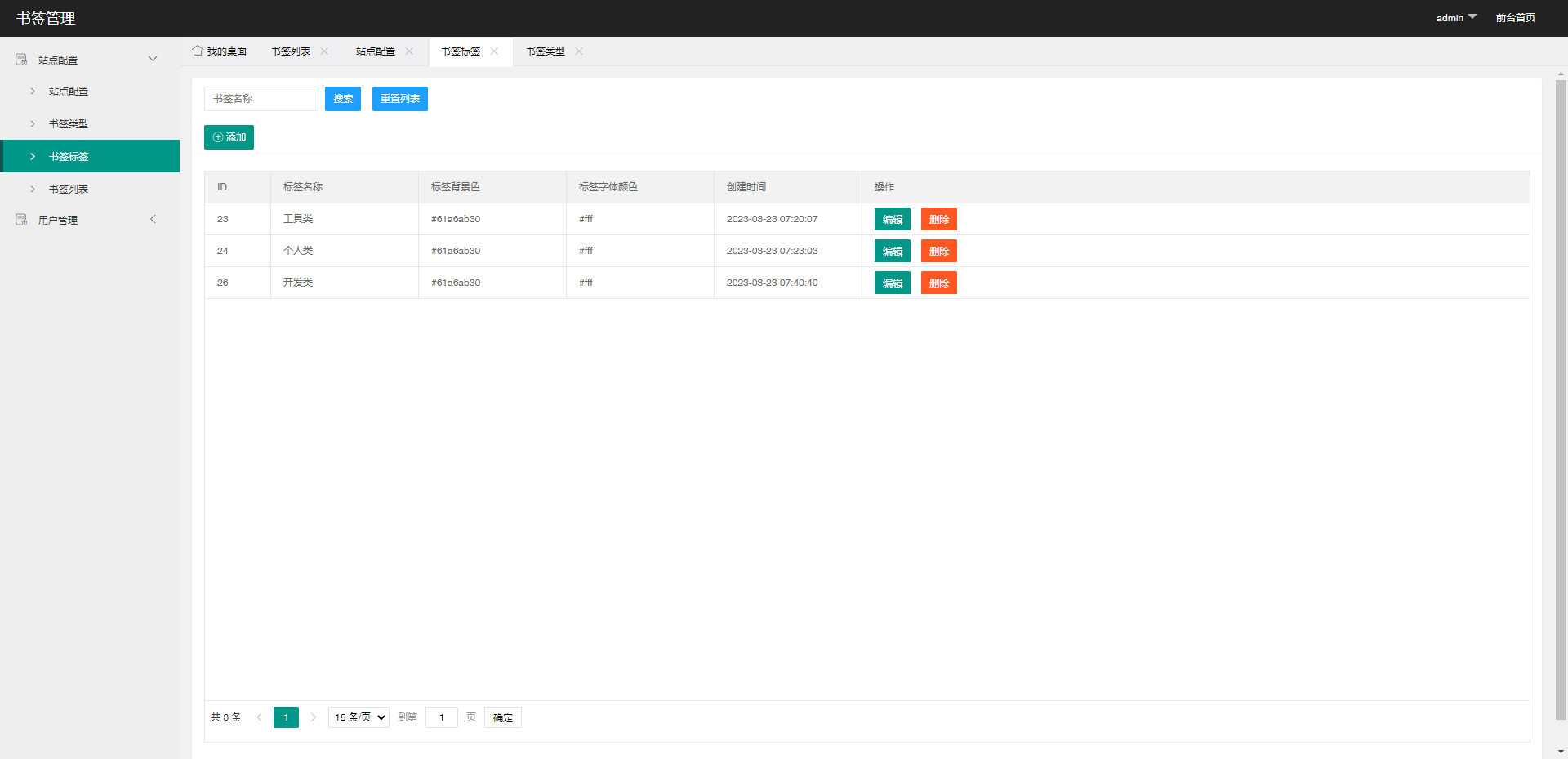The width and height of the screenshot is (1568, 759).
Task: Switch to the 站点配置 tab
Action: (x=376, y=51)
